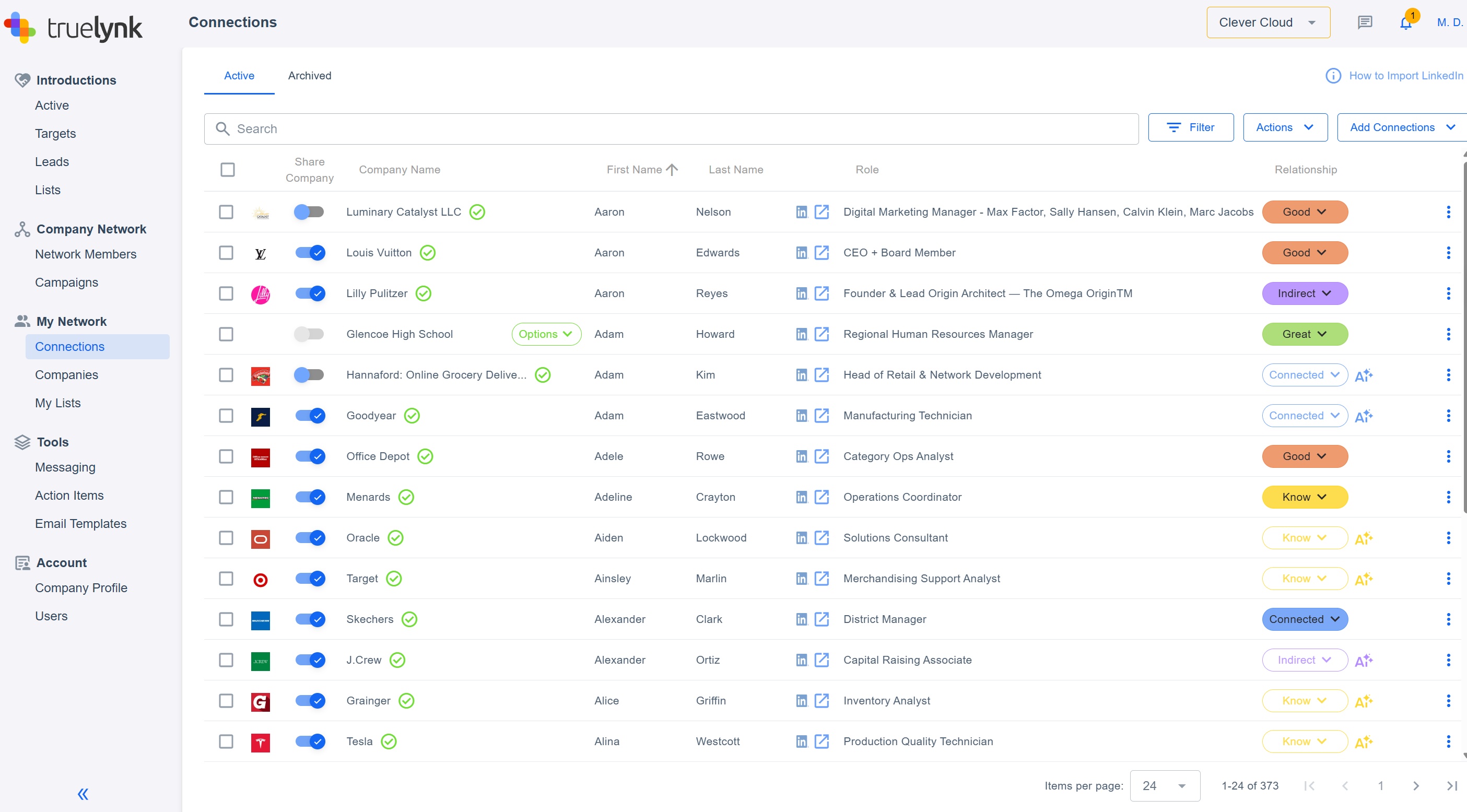The height and width of the screenshot is (812, 1467).
Task: Collapse the sidebar with double chevron
Action: point(83,794)
